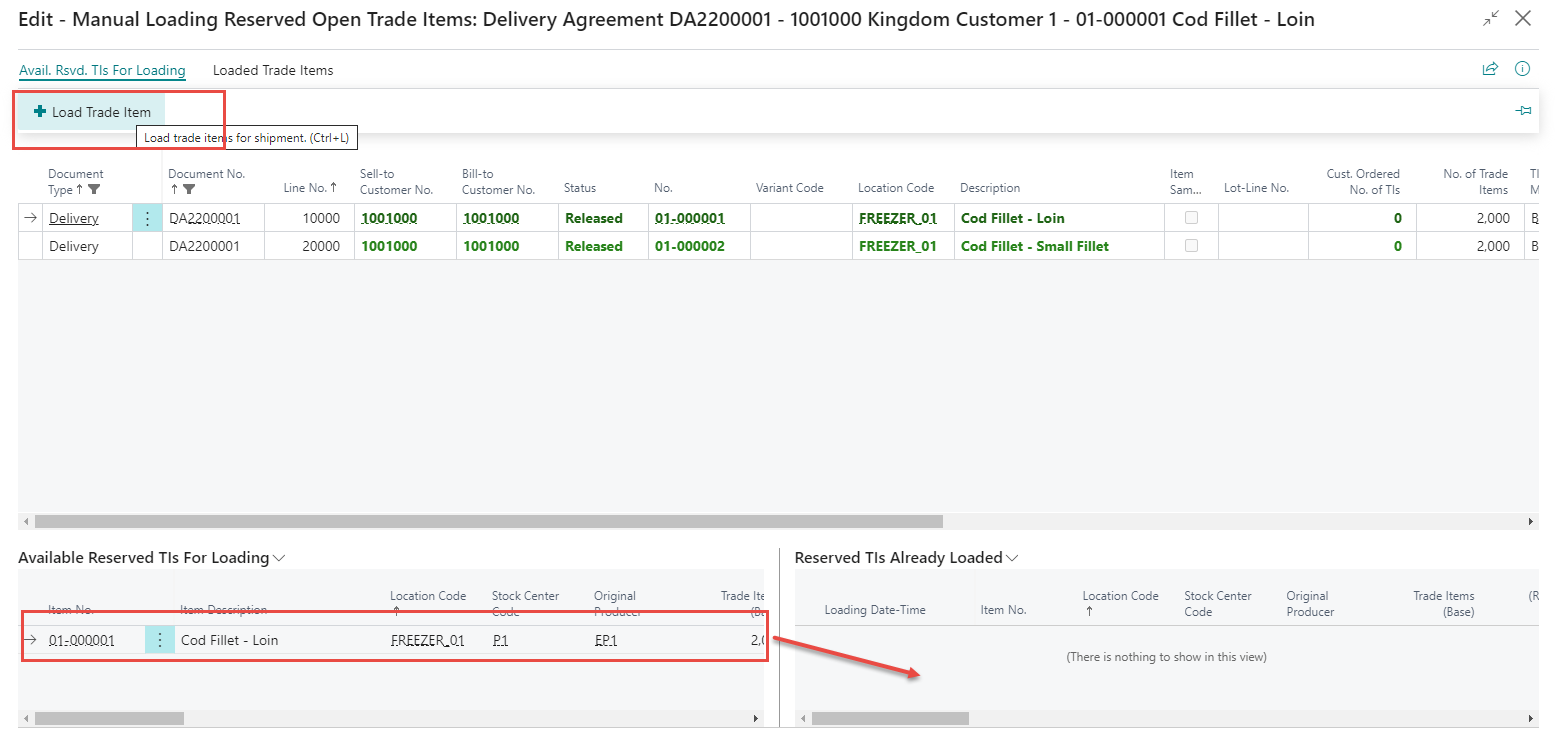Click the share icon at top right
The width and height of the screenshot is (1555, 736).
(1489, 69)
